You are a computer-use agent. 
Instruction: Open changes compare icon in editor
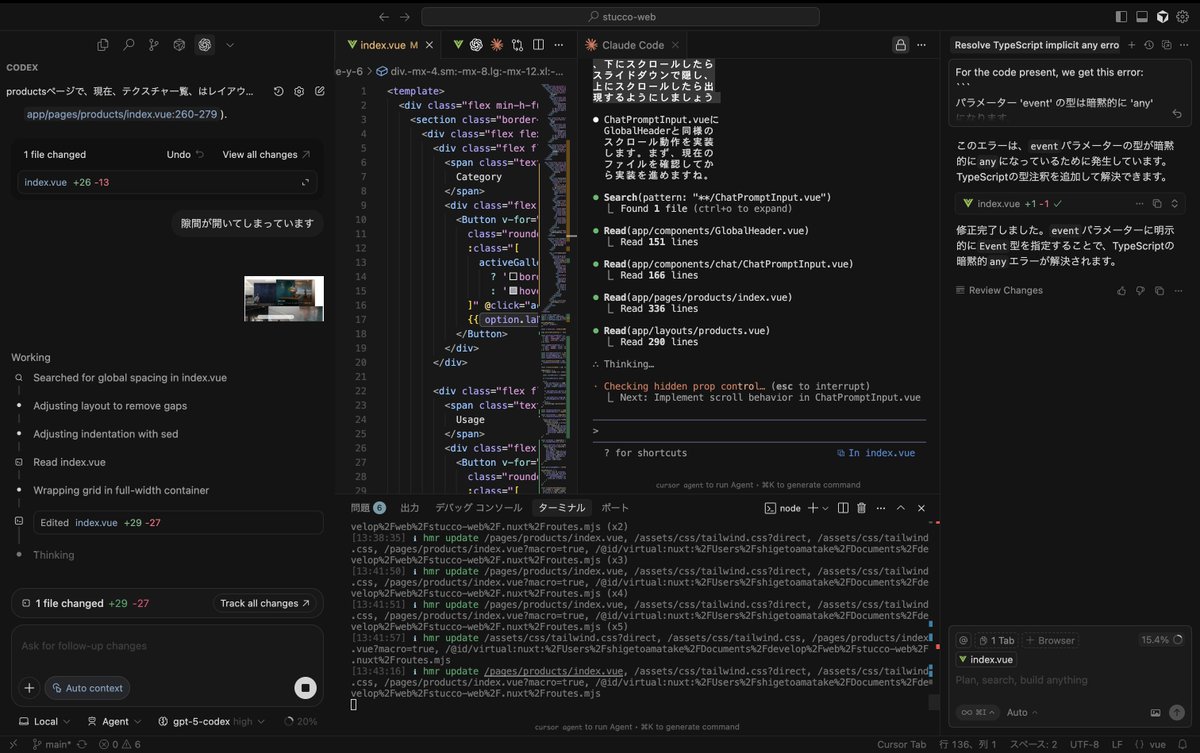517,45
